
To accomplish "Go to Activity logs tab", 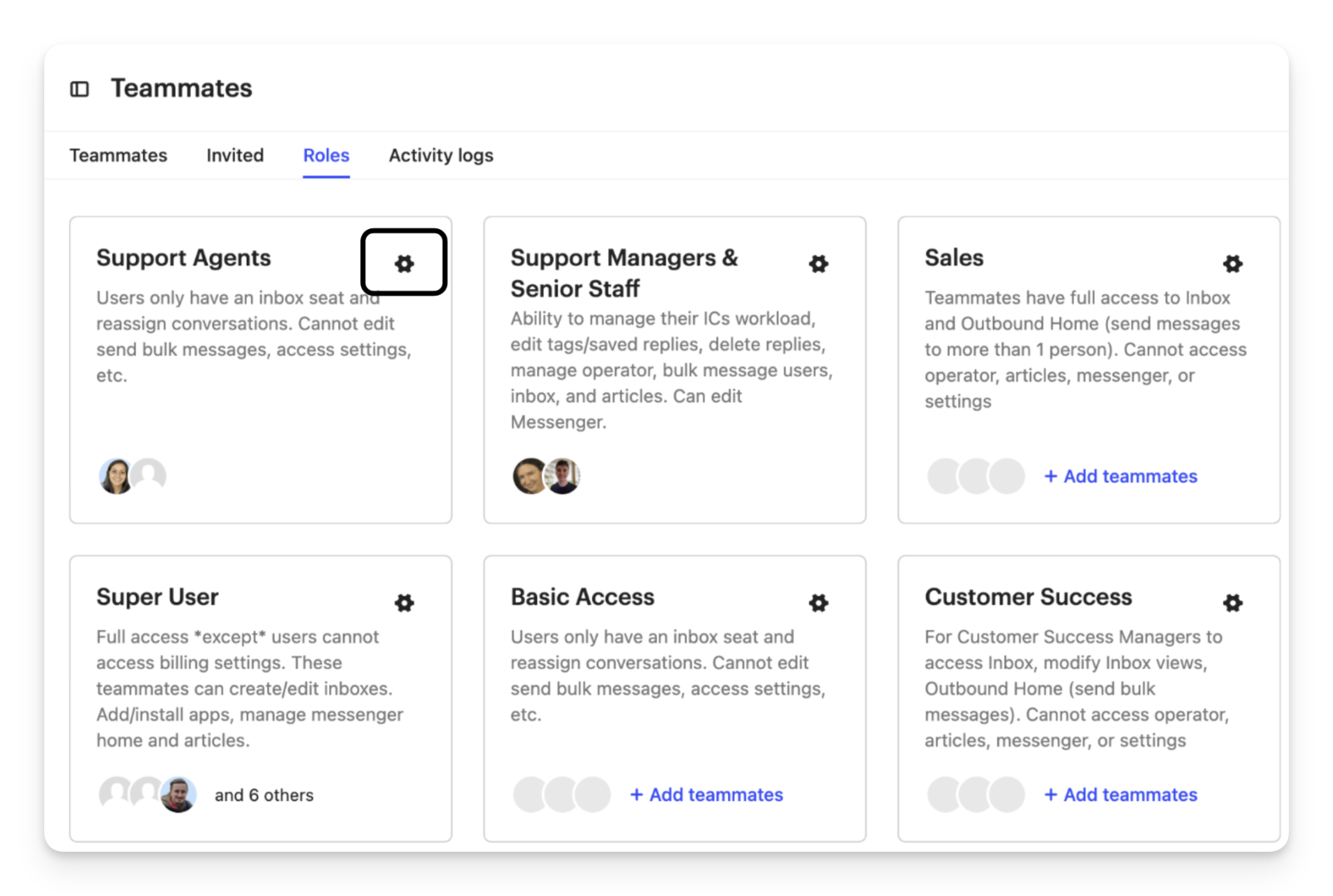I will click(441, 155).
